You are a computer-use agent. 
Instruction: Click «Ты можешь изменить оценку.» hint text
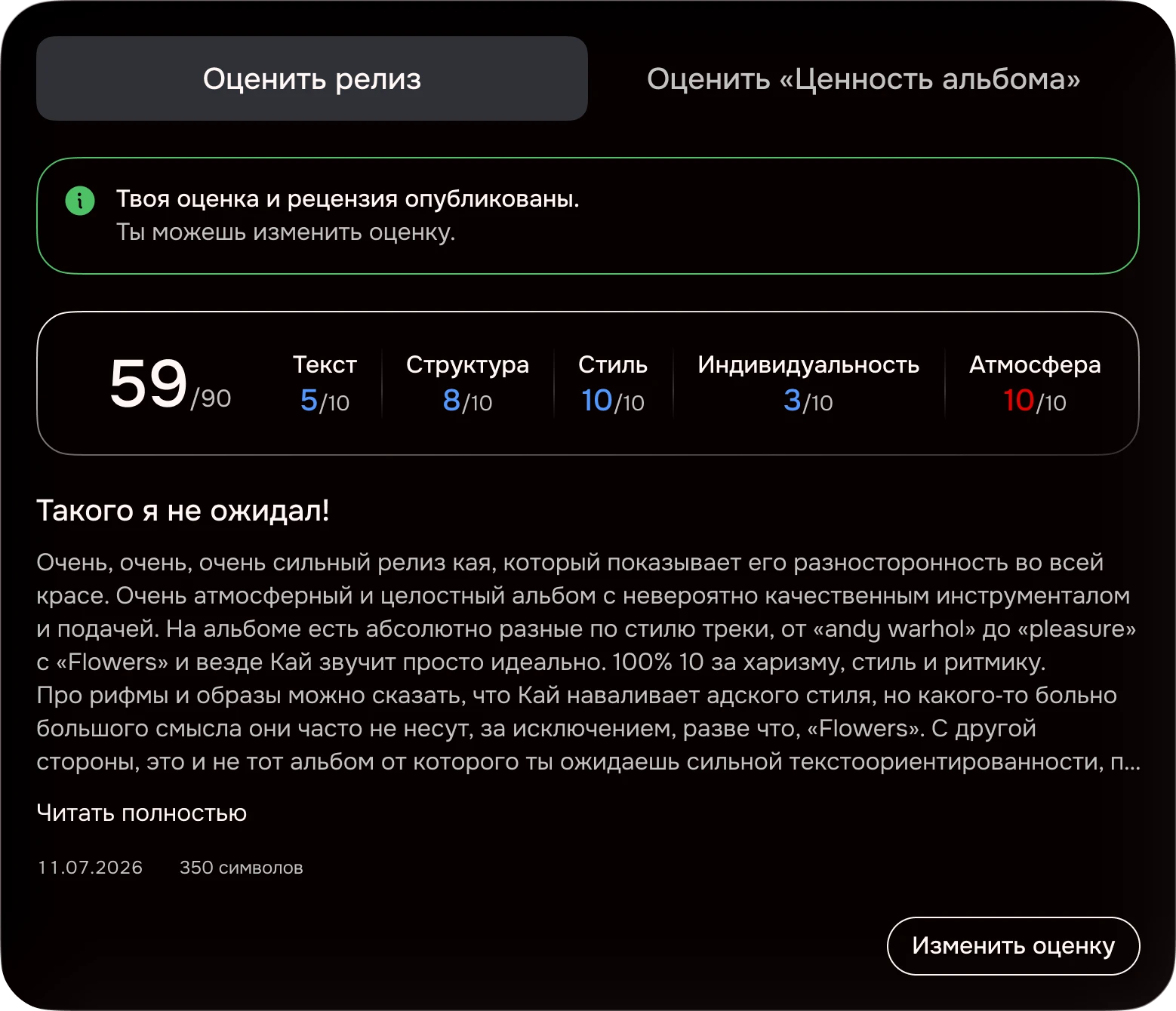(x=286, y=232)
